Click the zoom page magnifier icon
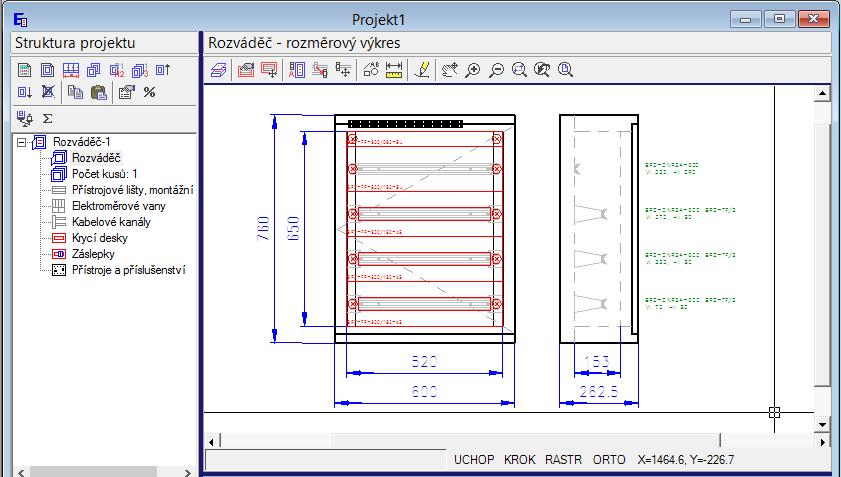The width and height of the screenshot is (841, 477). coord(565,70)
